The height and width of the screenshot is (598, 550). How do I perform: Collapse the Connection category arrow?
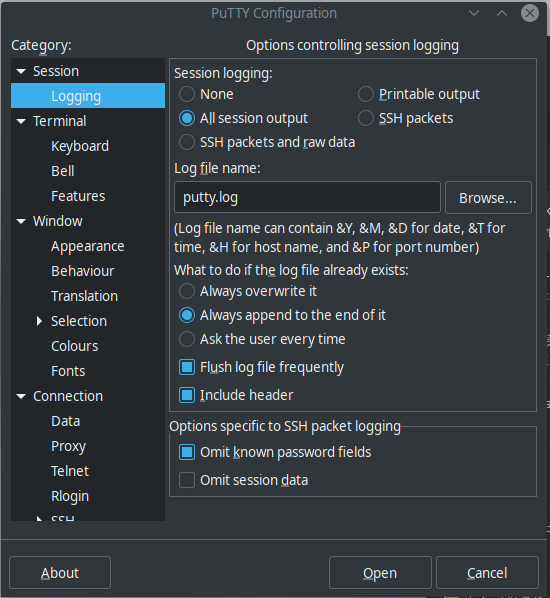pos(21,396)
